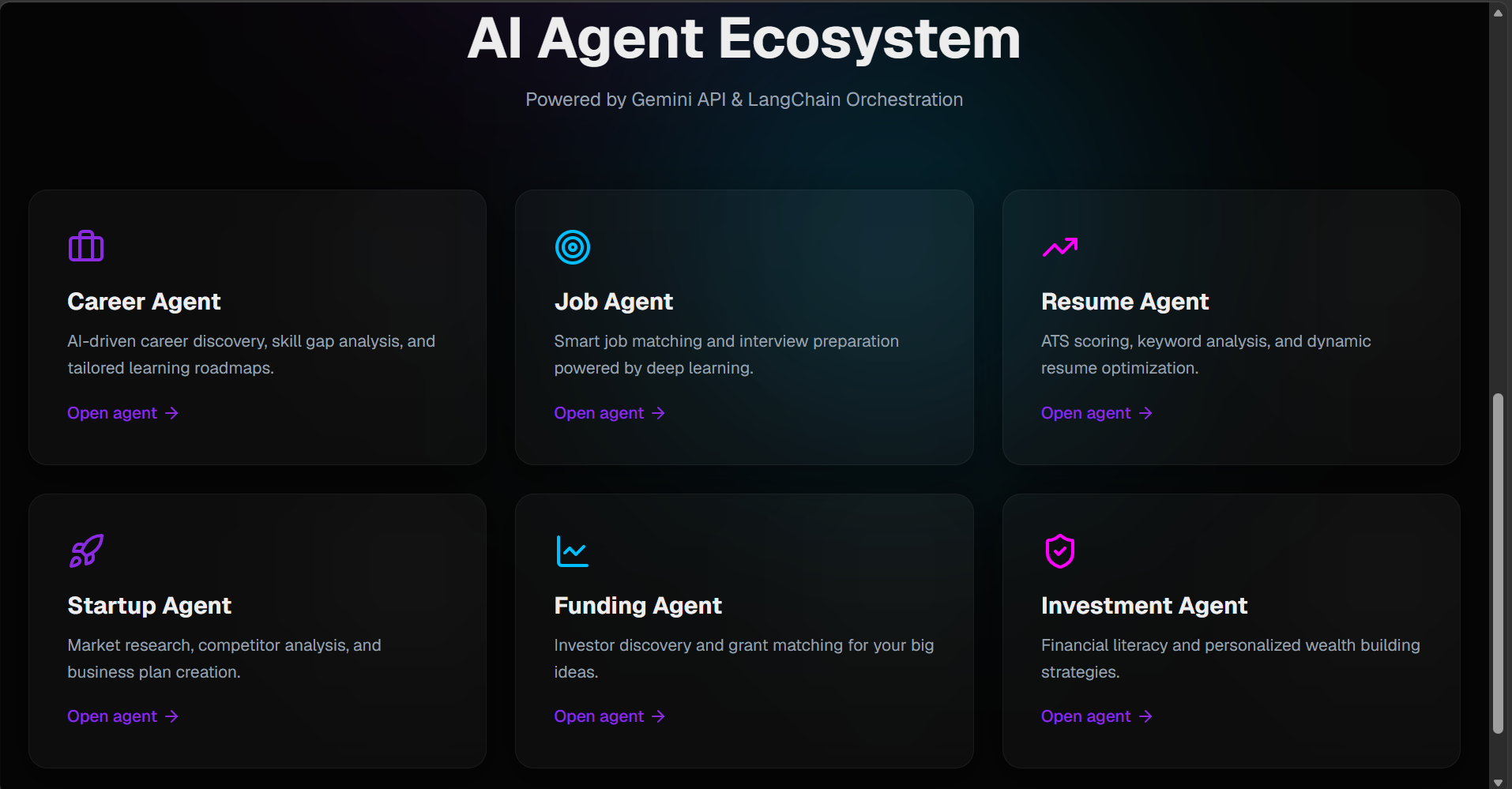Click the page scrollbar thumb
Screen dimensions: 1512x789
coord(1498,563)
